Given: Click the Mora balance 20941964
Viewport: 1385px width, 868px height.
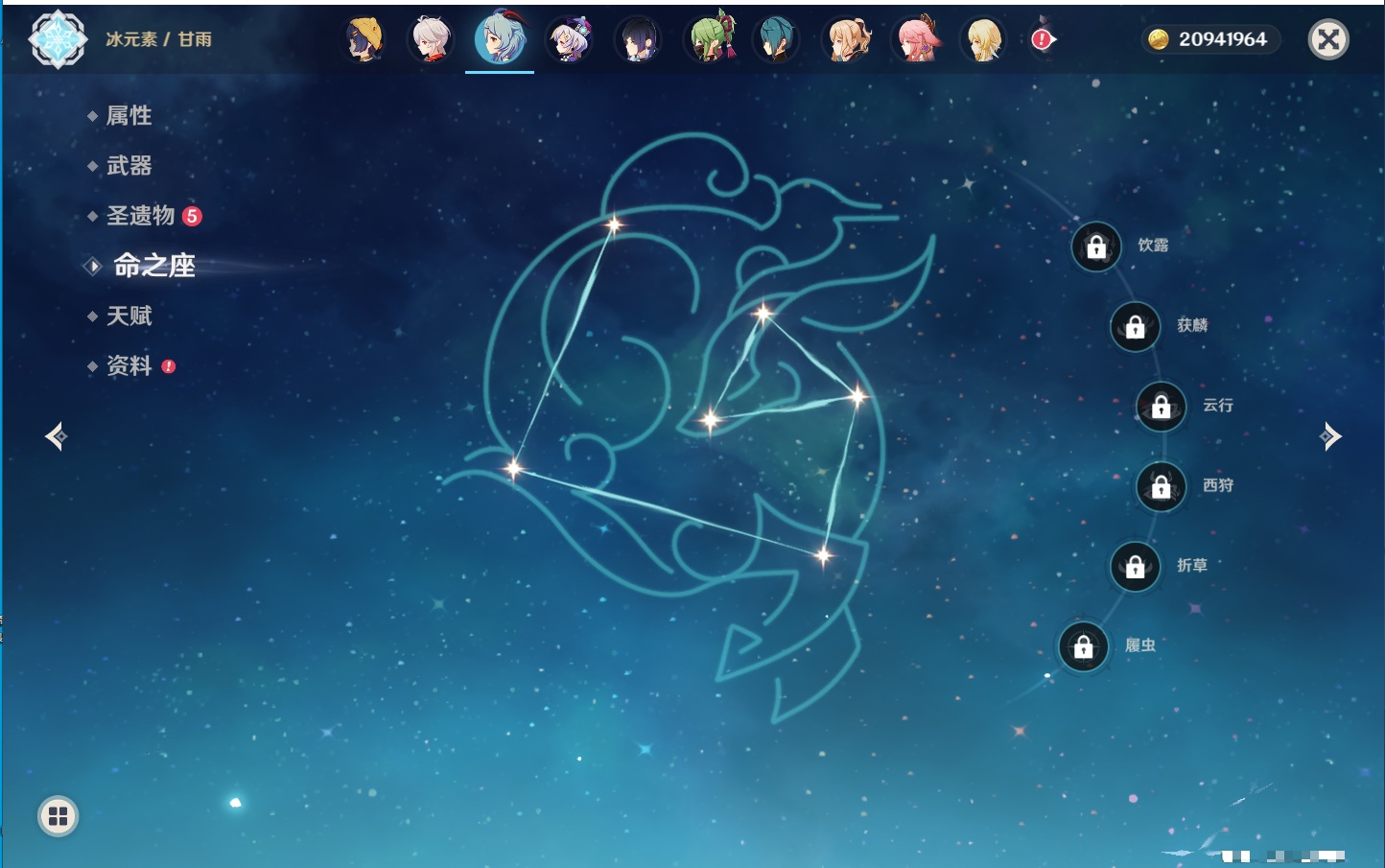Looking at the screenshot, I should point(1210,39).
